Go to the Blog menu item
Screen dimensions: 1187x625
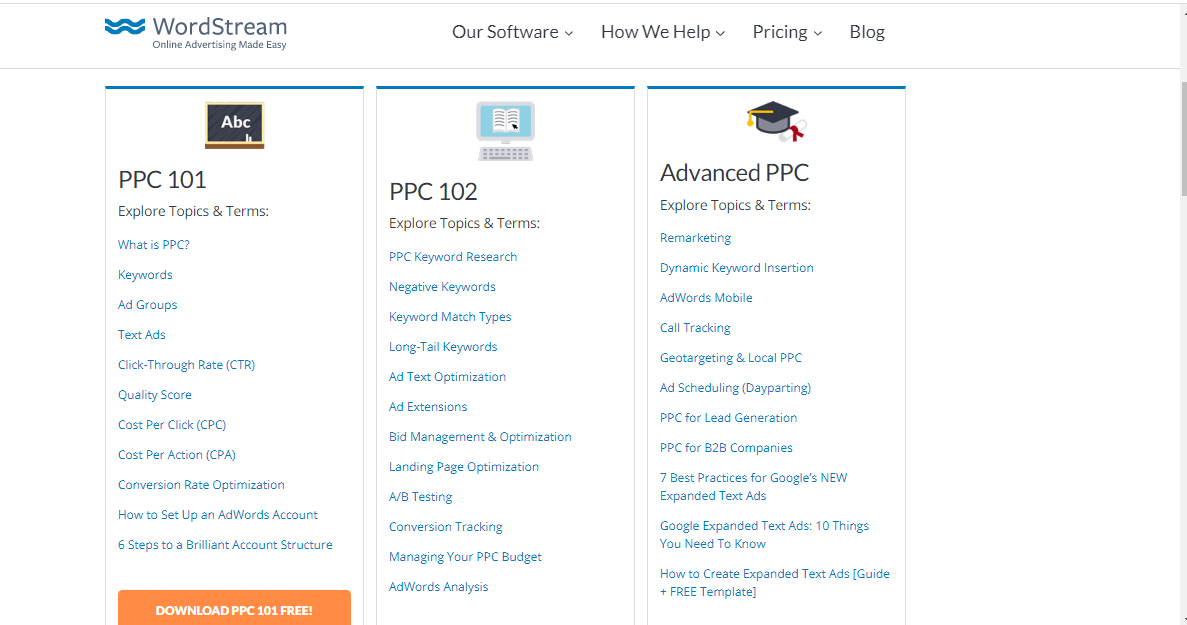(x=867, y=32)
